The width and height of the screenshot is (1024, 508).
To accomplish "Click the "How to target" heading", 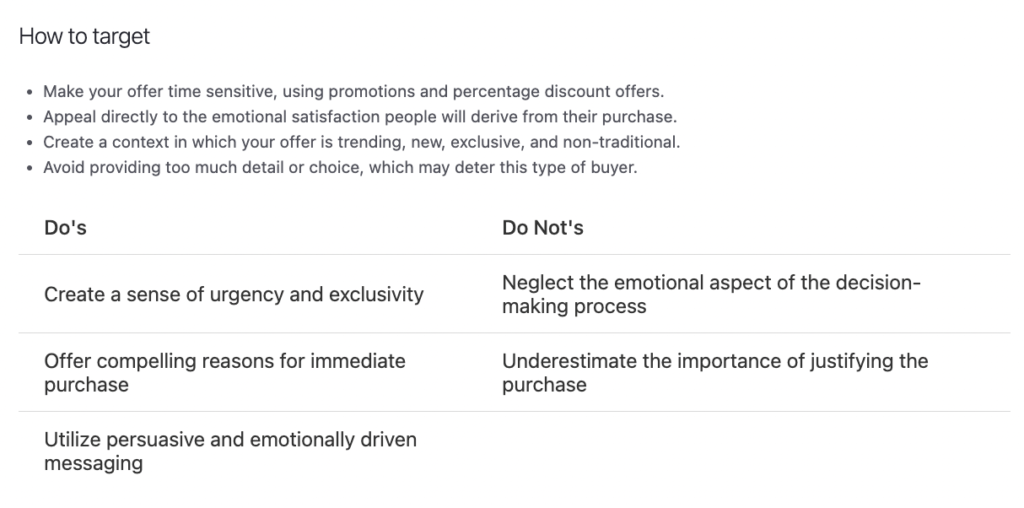I will (x=84, y=37).
